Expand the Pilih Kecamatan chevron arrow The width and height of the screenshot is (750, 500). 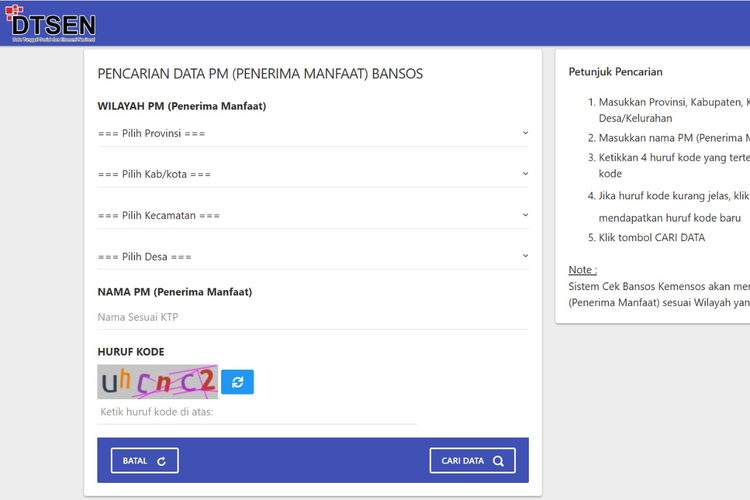click(525, 215)
